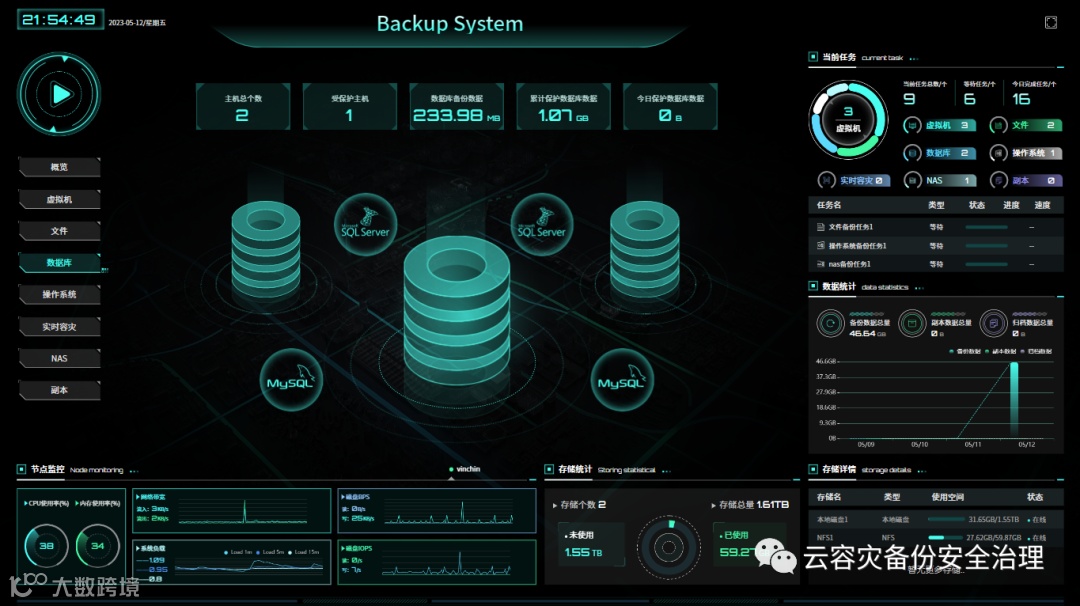Open the 文件 sidebar menu item
1080x606 pixels.
[x=59, y=231]
